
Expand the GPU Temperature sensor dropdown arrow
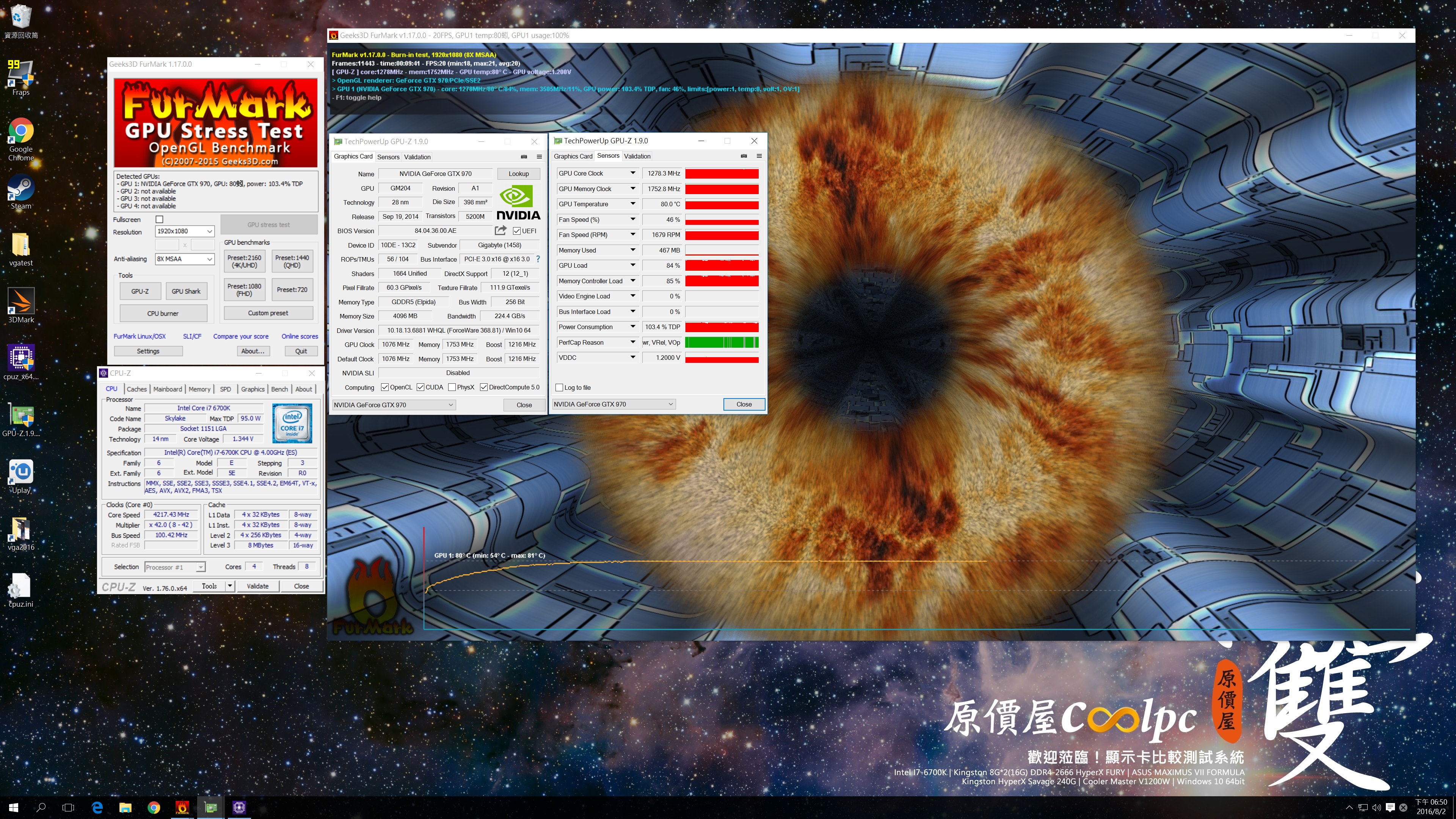[x=633, y=204]
